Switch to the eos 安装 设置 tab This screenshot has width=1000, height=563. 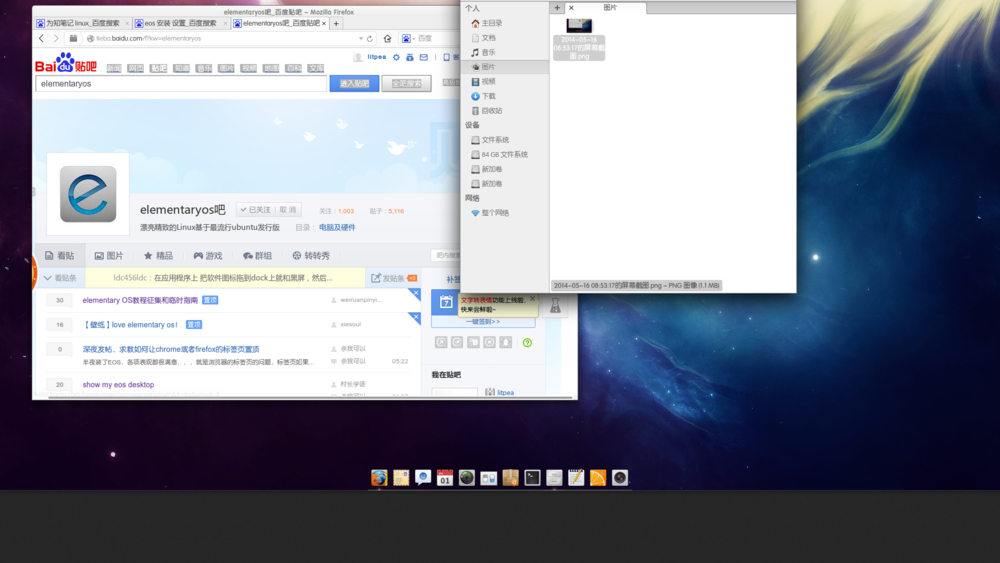click(x=180, y=23)
